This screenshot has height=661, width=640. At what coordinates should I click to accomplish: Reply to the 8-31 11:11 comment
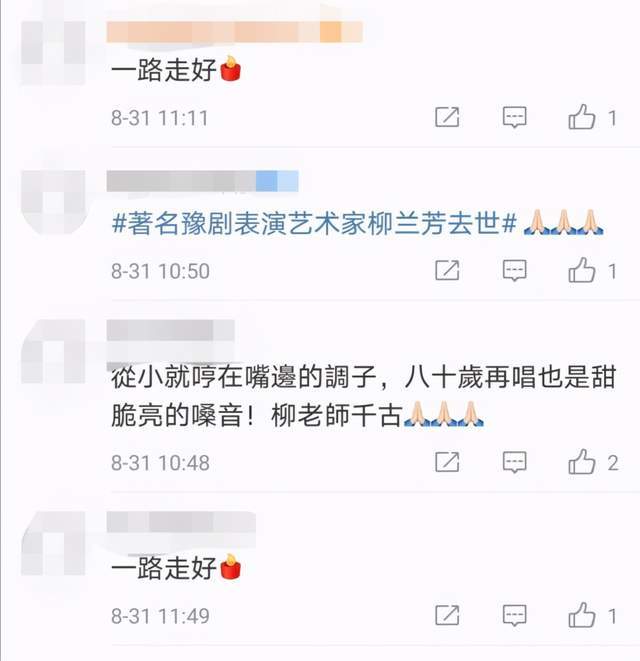514,117
